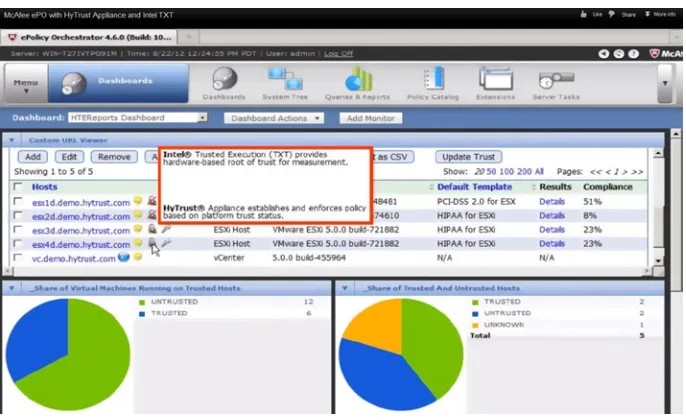Click the Add button
Image resolution: width=686 pixels, height=420 pixels.
click(33, 157)
